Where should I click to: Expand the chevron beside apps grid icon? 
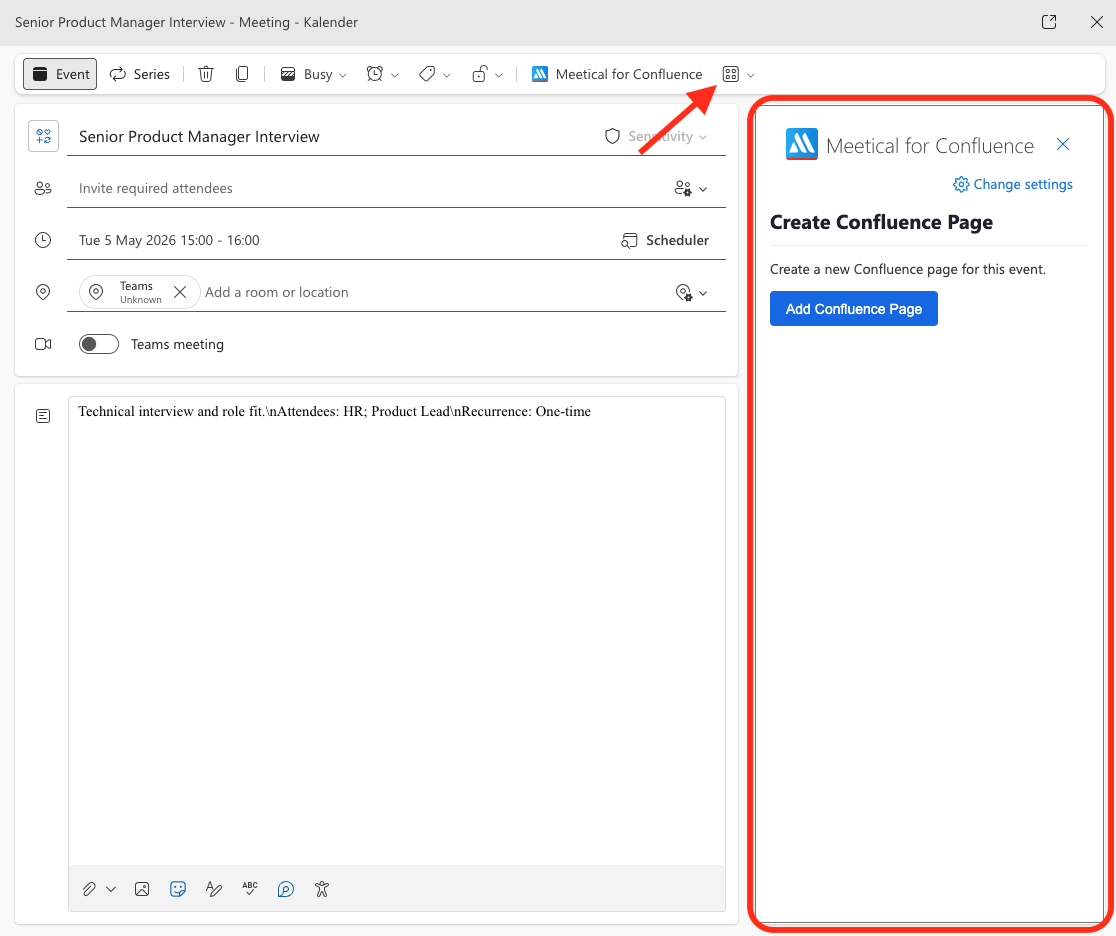(x=750, y=75)
